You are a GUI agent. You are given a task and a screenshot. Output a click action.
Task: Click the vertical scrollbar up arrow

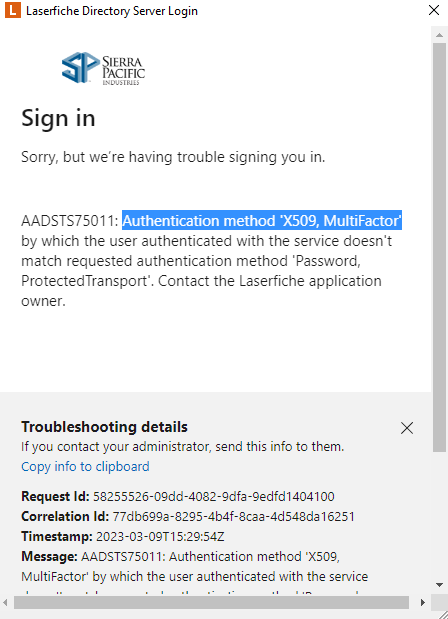[x=439, y=35]
